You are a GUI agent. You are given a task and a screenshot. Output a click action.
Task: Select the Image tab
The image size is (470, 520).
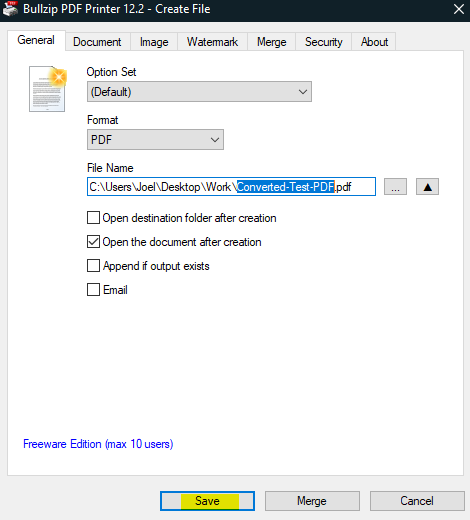point(154,42)
